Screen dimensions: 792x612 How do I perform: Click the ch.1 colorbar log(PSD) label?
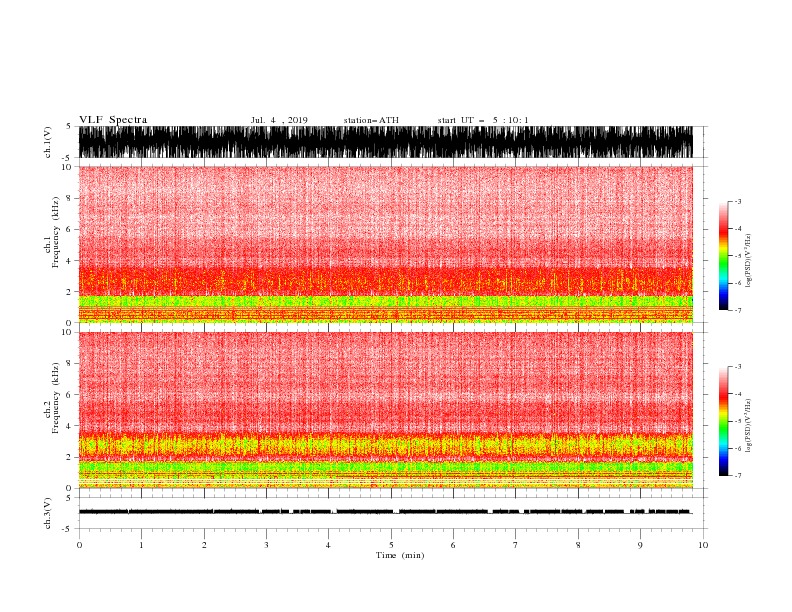749,261
